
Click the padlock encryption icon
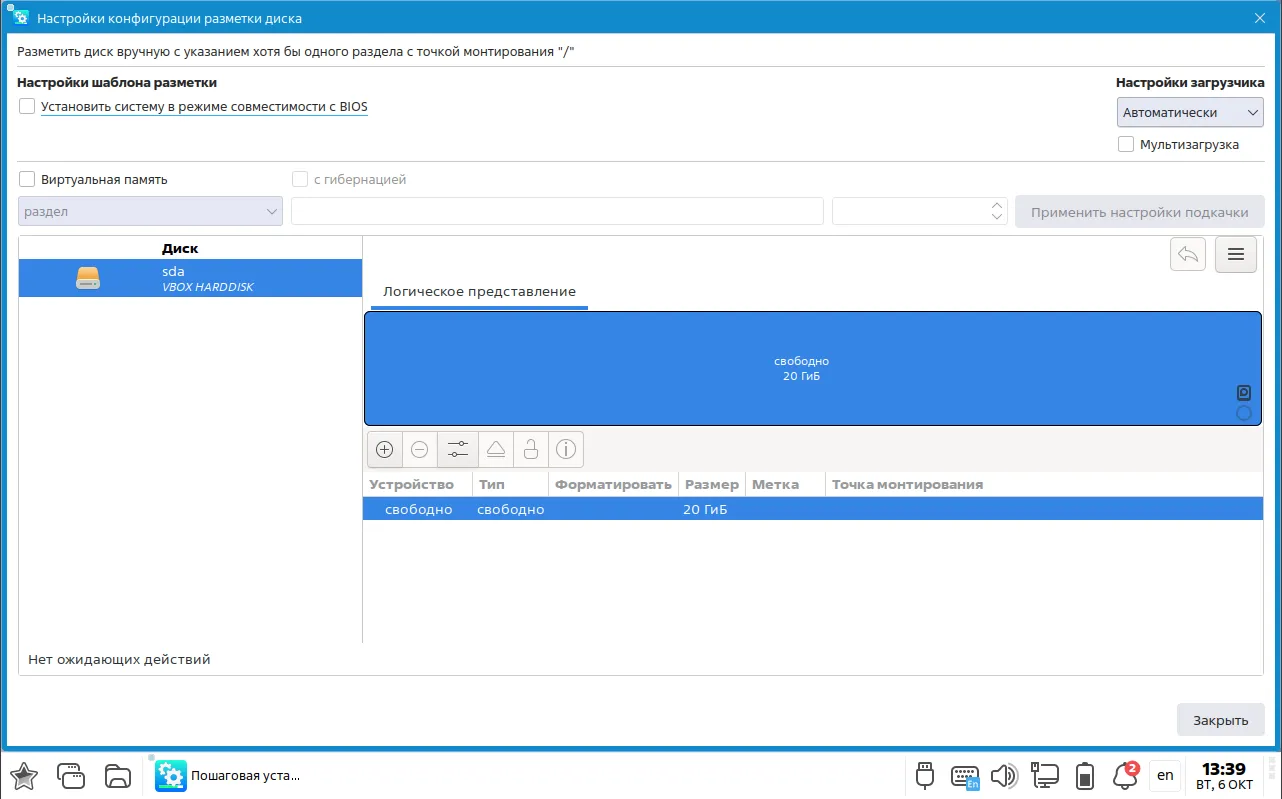pos(531,450)
